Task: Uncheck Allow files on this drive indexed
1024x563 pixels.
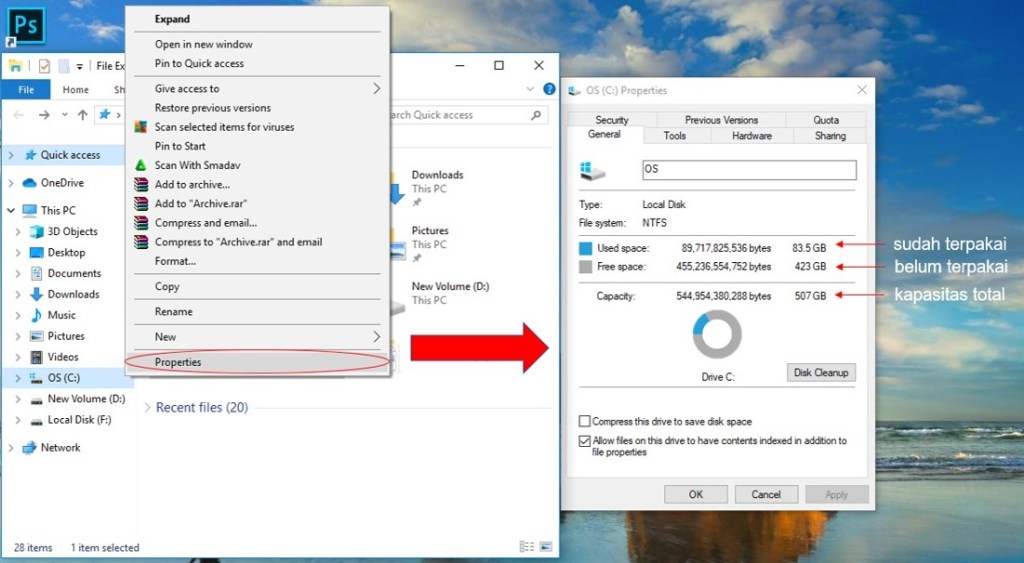Action: [x=584, y=441]
